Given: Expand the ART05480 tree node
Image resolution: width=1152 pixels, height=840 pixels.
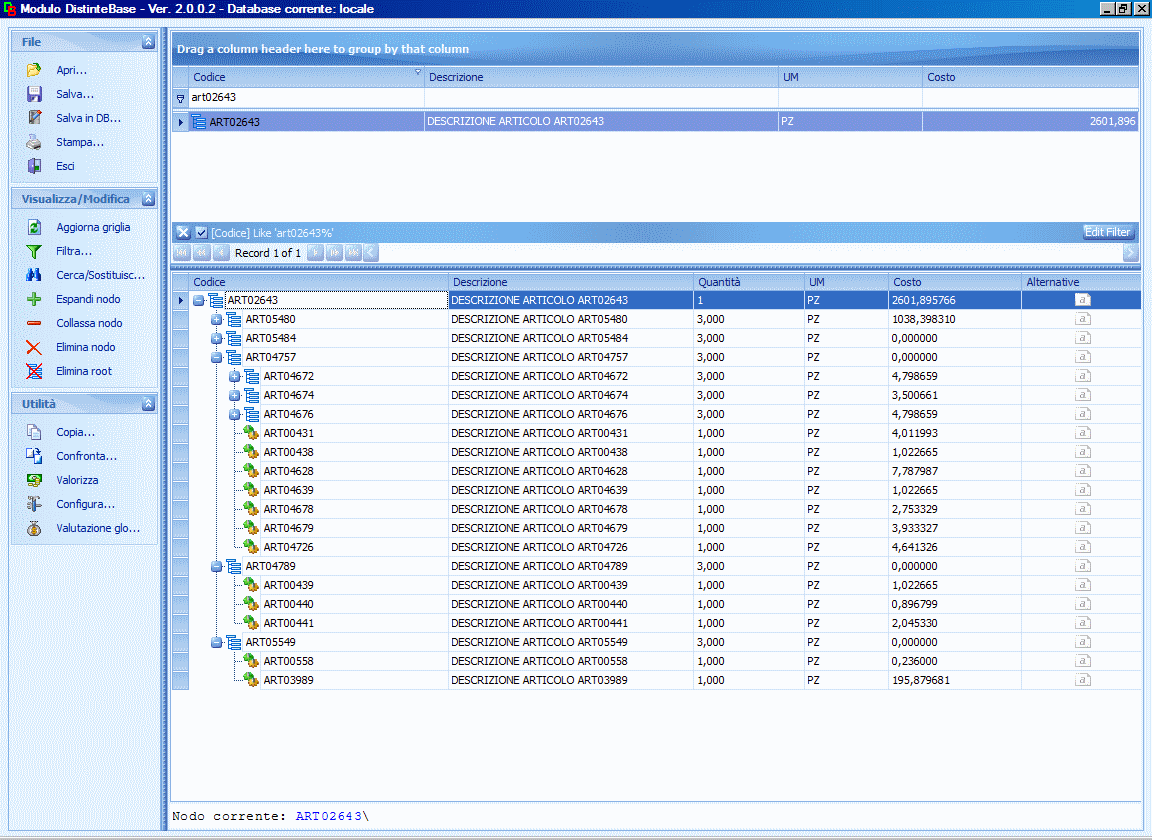Looking at the screenshot, I should click(x=217, y=319).
